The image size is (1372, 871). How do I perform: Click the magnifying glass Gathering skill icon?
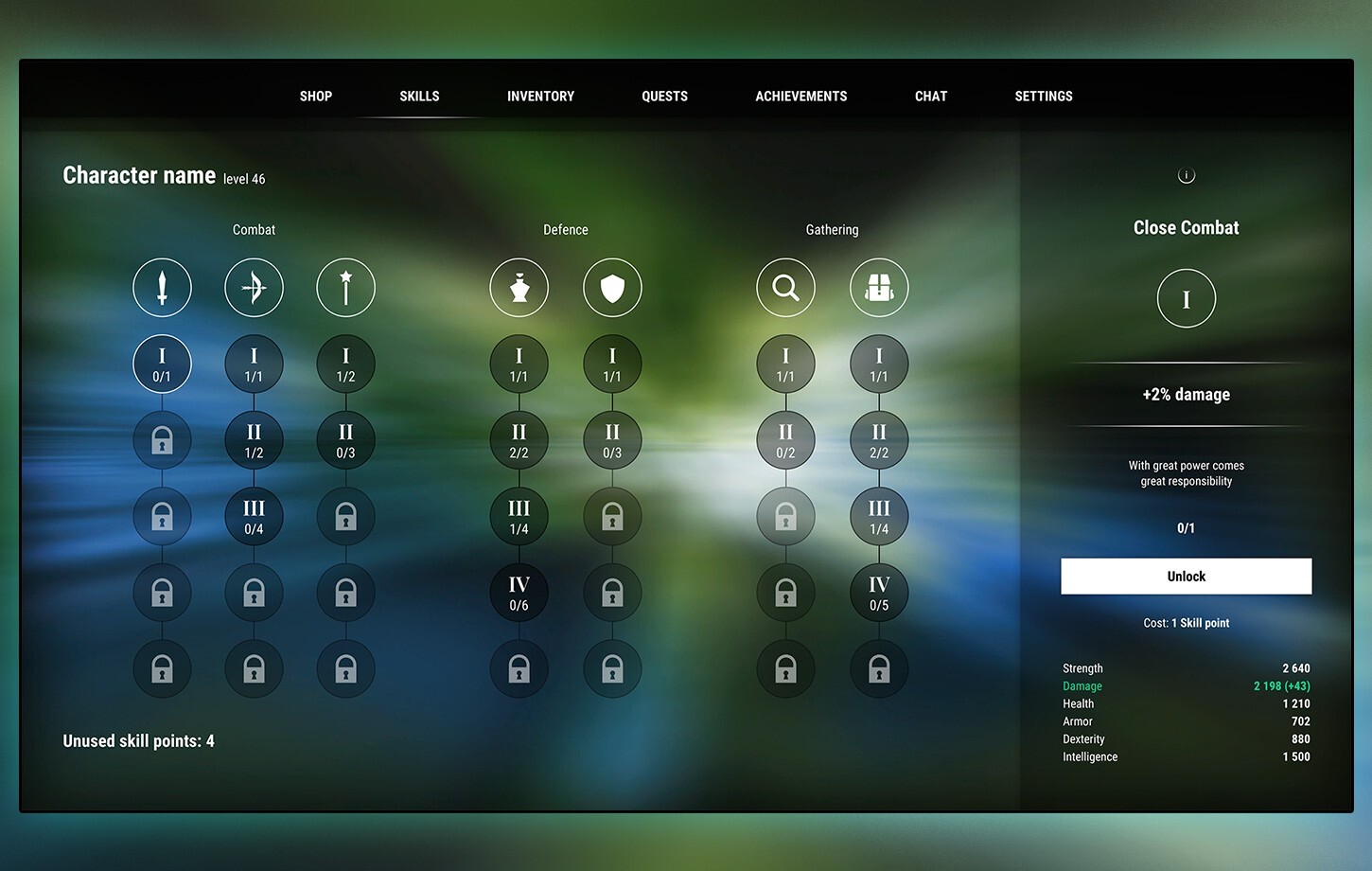[785, 287]
